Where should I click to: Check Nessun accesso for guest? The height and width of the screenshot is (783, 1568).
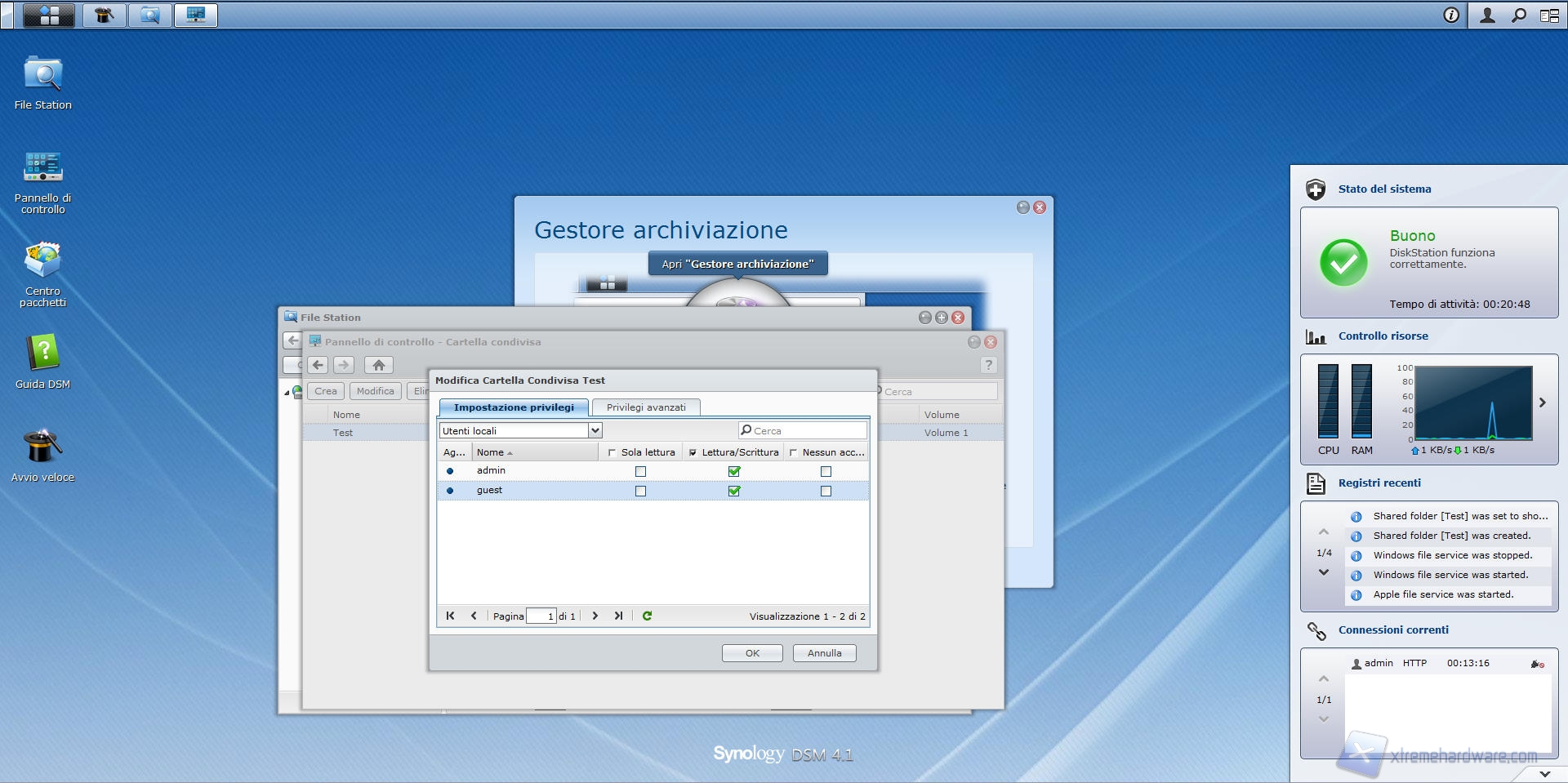[826, 491]
